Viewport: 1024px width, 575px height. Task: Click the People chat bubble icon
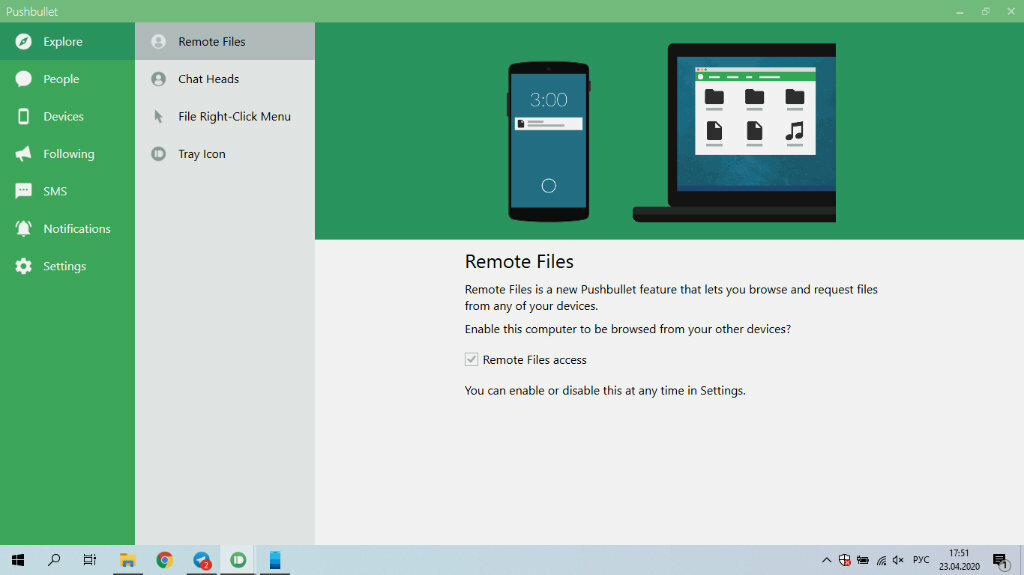(x=24, y=79)
